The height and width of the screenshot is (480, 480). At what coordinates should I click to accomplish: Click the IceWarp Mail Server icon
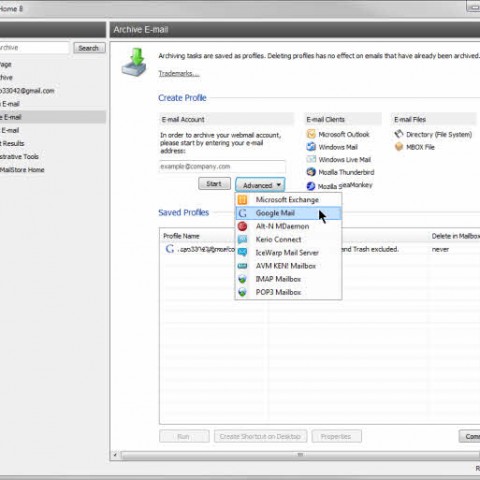pyautogui.click(x=242, y=253)
